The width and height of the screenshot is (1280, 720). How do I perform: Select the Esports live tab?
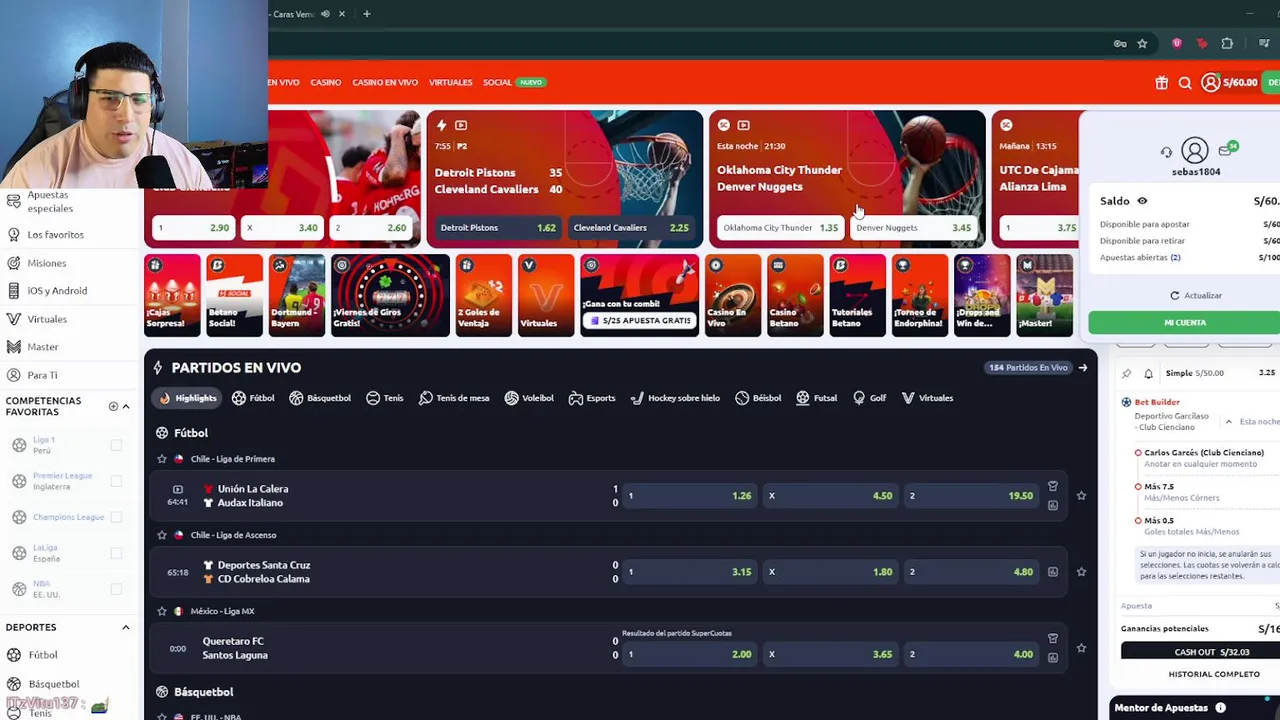592,398
